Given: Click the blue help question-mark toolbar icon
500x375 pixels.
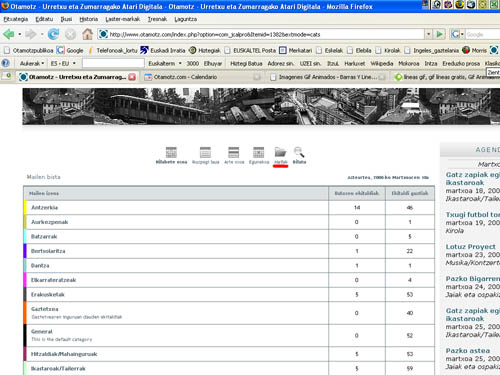Looking at the screenshot, I should [x=6, y=63].
